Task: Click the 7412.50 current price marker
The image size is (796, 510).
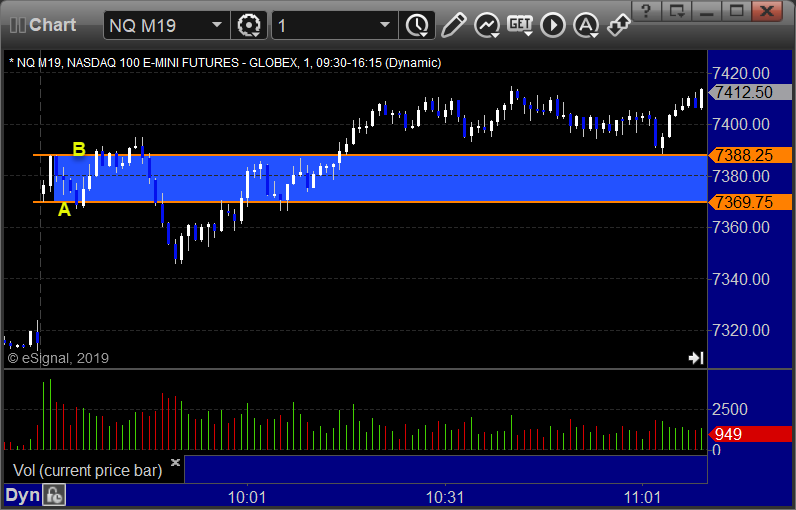Action: pos(750,92)
